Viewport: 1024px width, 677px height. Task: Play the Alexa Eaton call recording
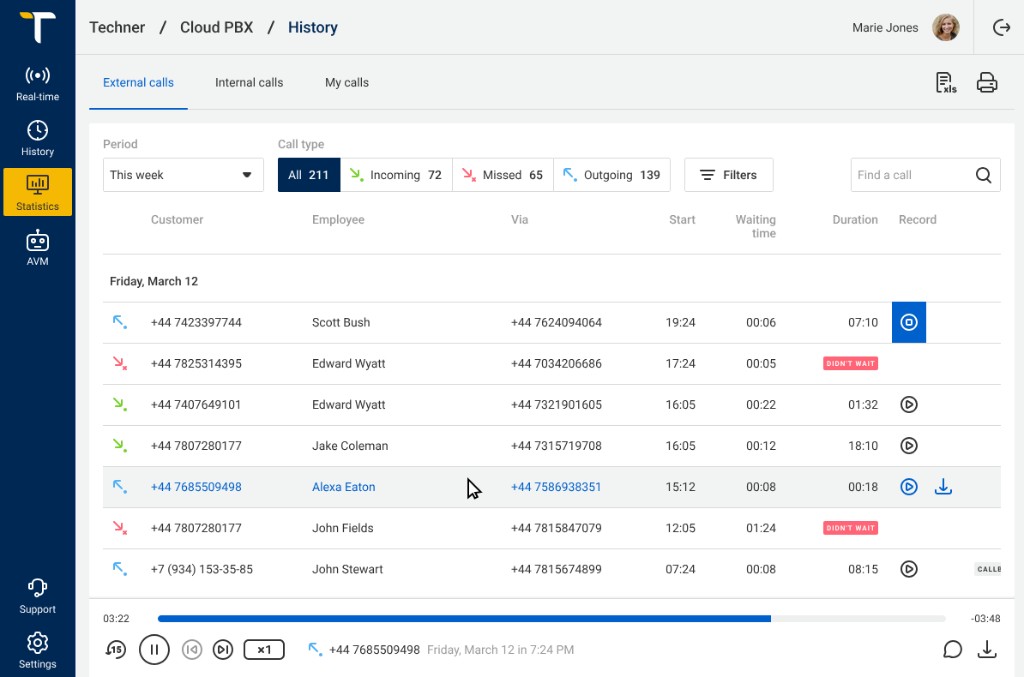[x=908, y=487]
